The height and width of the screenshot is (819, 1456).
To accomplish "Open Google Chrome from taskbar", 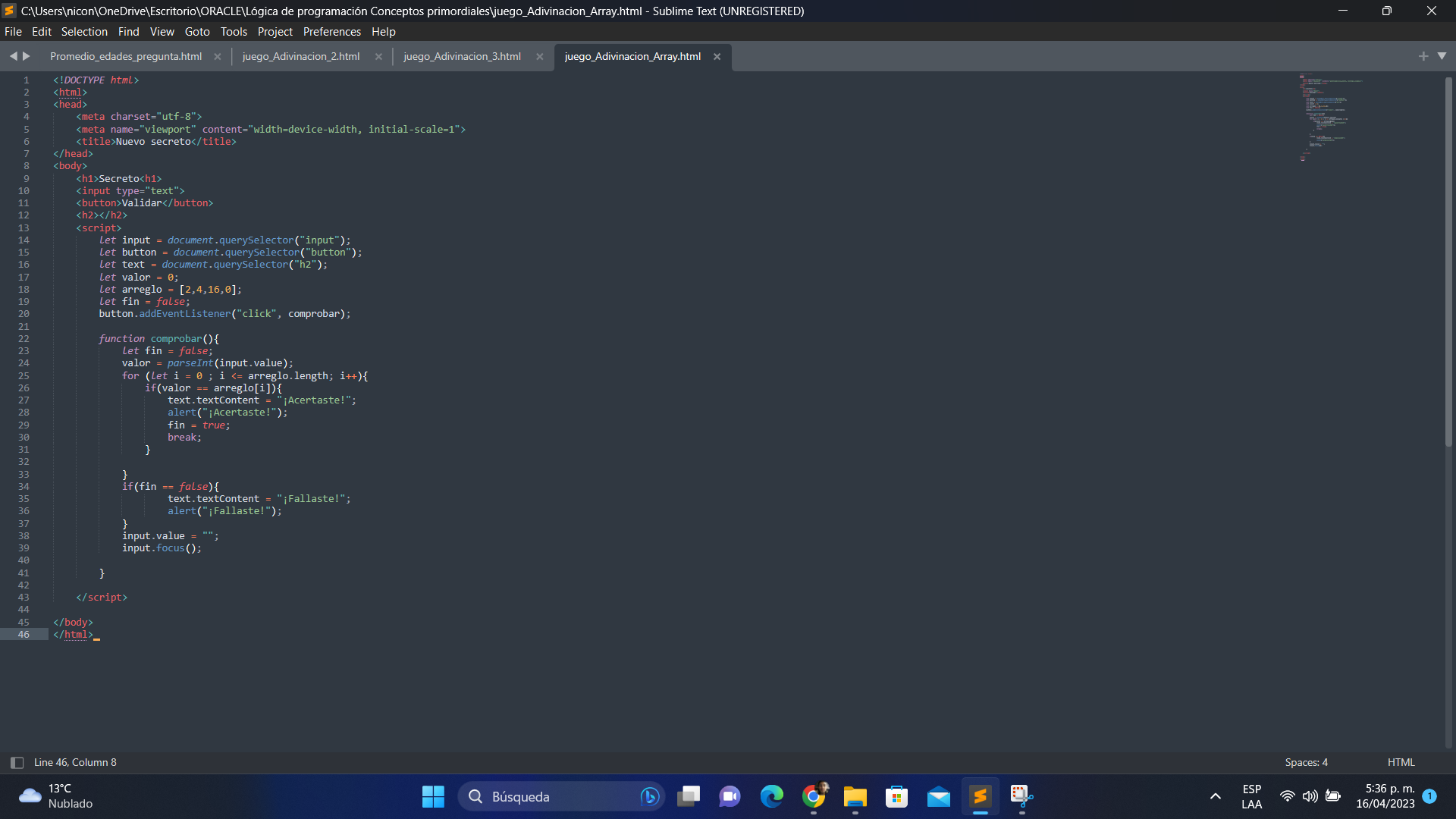I will (814, 797).
